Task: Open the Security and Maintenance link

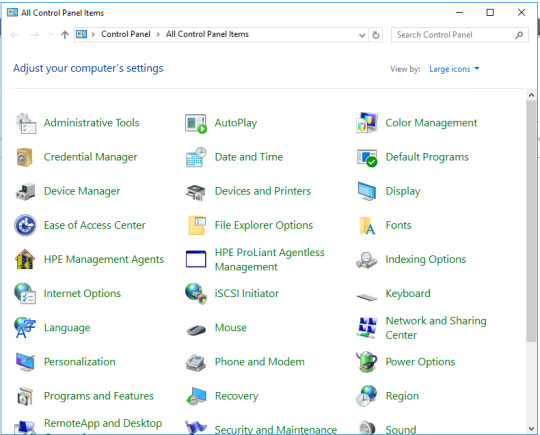Action: (276, 429)
